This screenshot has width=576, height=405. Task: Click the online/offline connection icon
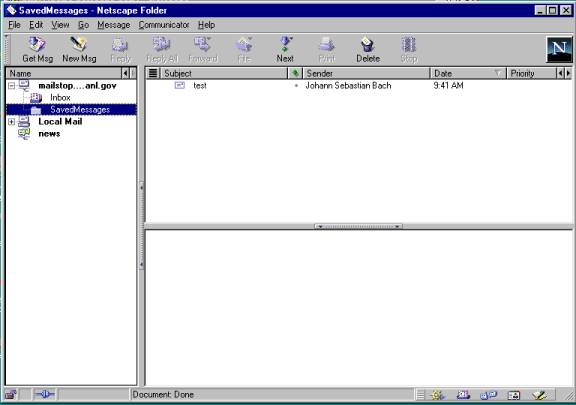(x=44, y=395)
